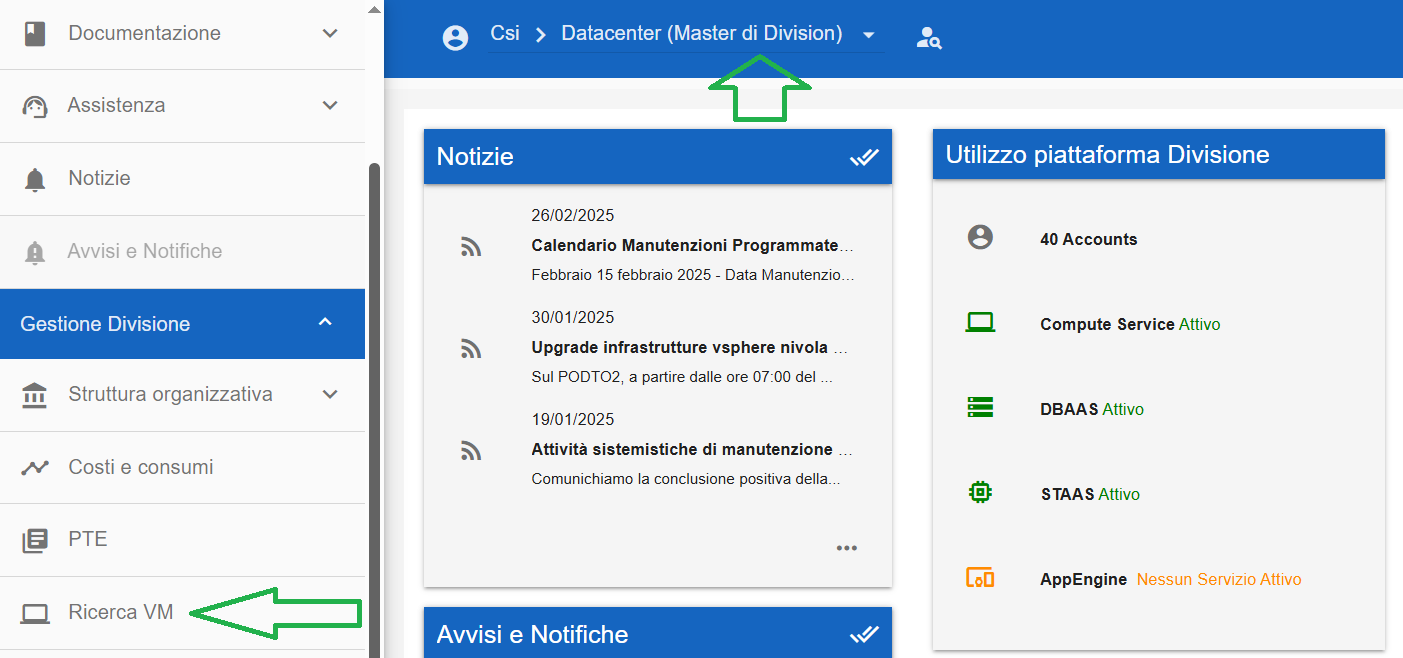Click RSS icon beside 19/01/2025 news
This screenshot has width=1403, height=658.
point(471,450)
